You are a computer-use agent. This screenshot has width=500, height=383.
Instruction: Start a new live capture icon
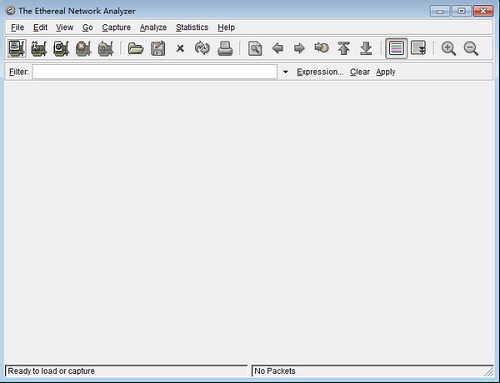61,49
